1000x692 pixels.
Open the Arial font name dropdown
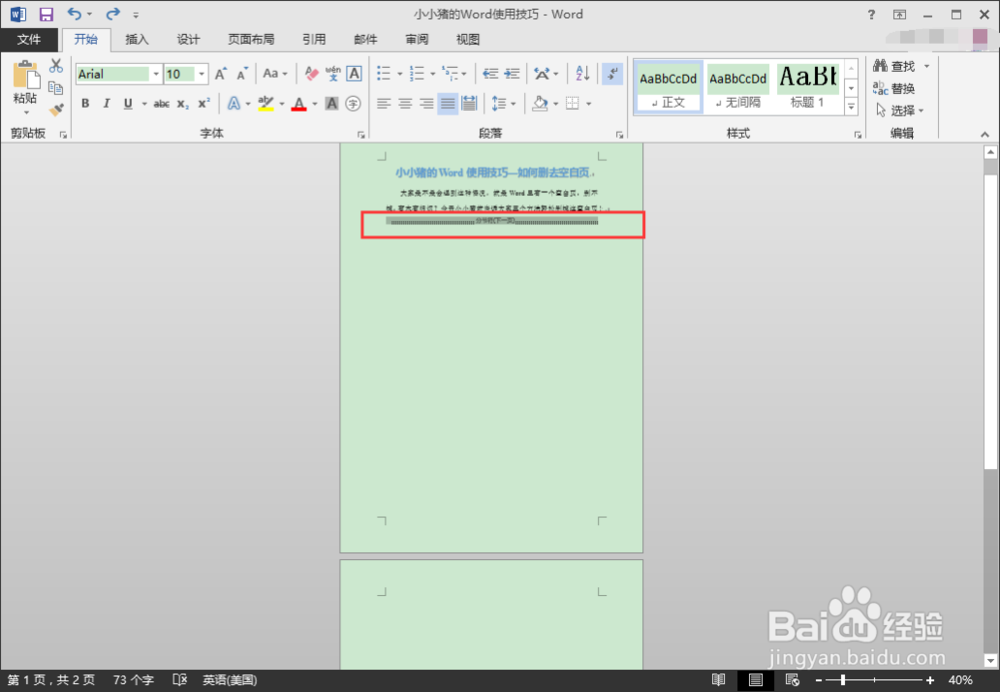point(157,74)
